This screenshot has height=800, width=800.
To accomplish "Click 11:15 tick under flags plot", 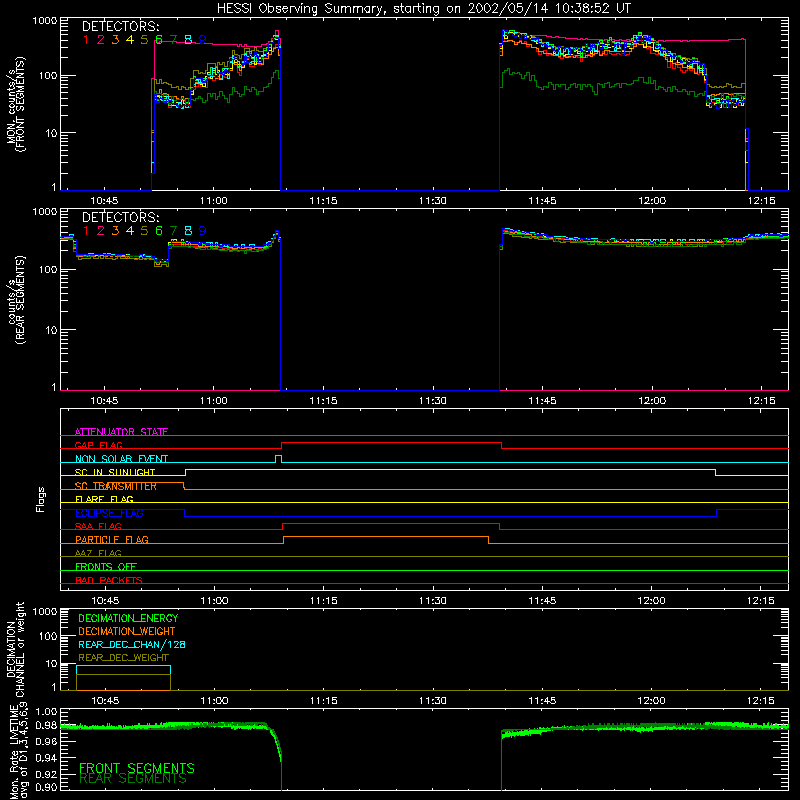I will point(323,601).
